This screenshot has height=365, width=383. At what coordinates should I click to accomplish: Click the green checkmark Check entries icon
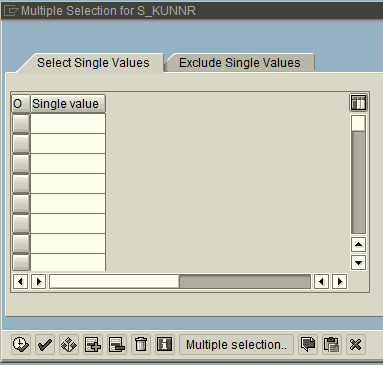coord(45,344)
